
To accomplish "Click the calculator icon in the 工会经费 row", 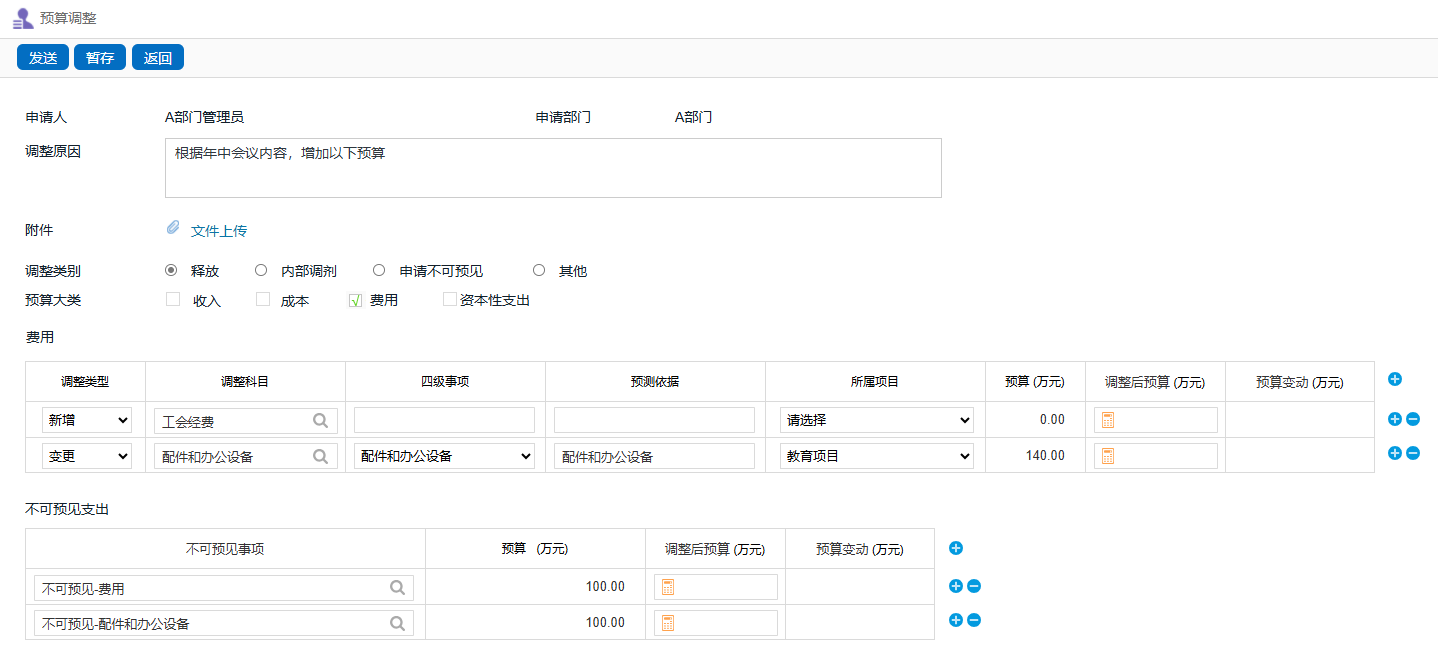I will pyautogui.click(x=1108, y=420).
